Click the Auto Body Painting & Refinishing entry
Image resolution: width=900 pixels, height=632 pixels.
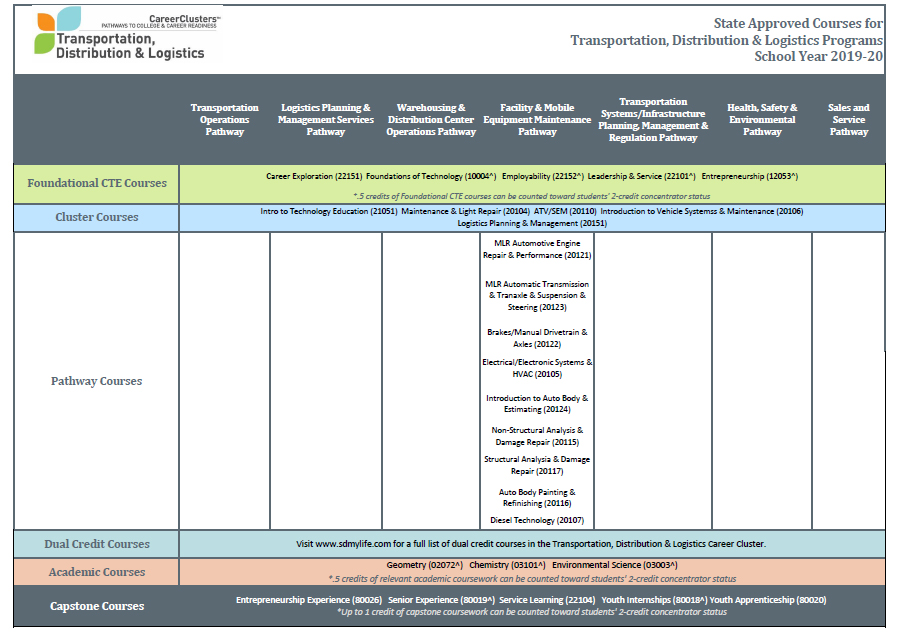[535, 497]
